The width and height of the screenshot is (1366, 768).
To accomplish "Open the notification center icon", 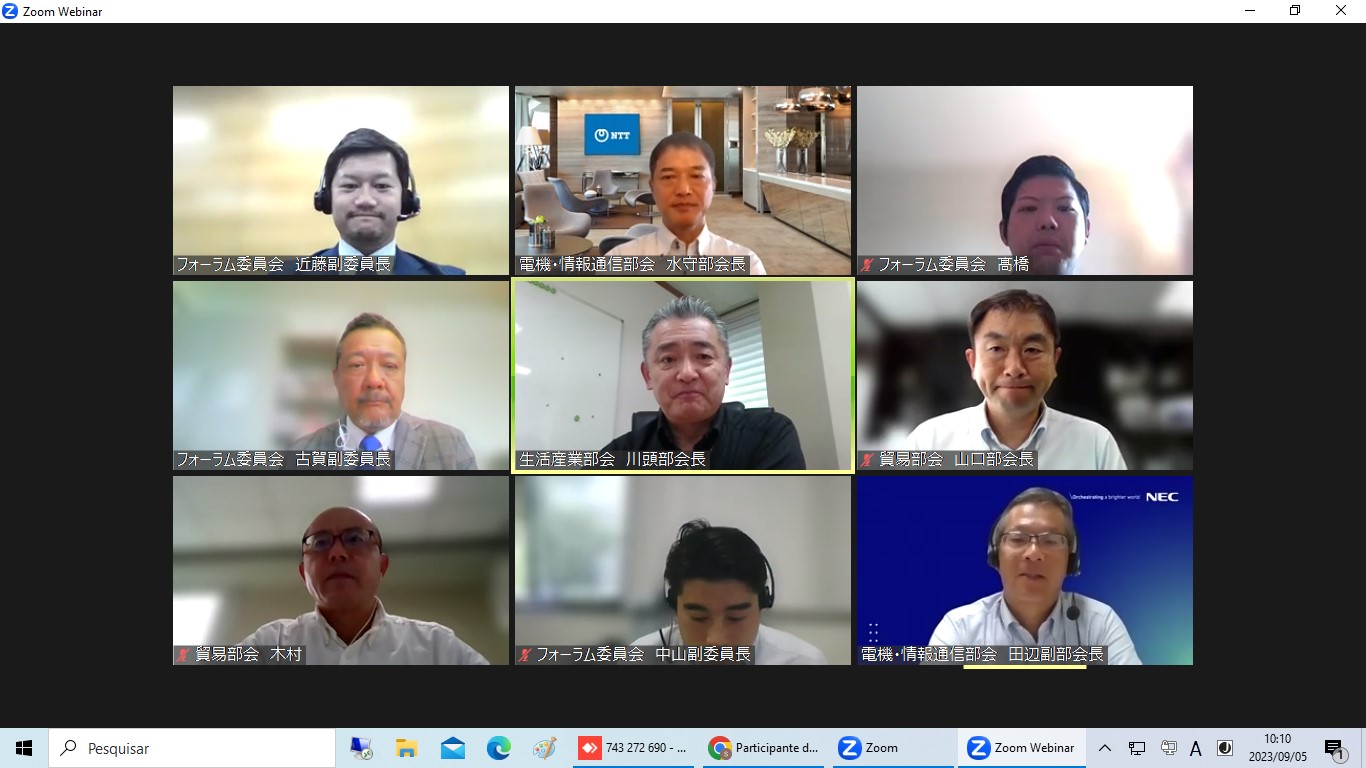I will pyautogui.click(x=1334, y=748).
